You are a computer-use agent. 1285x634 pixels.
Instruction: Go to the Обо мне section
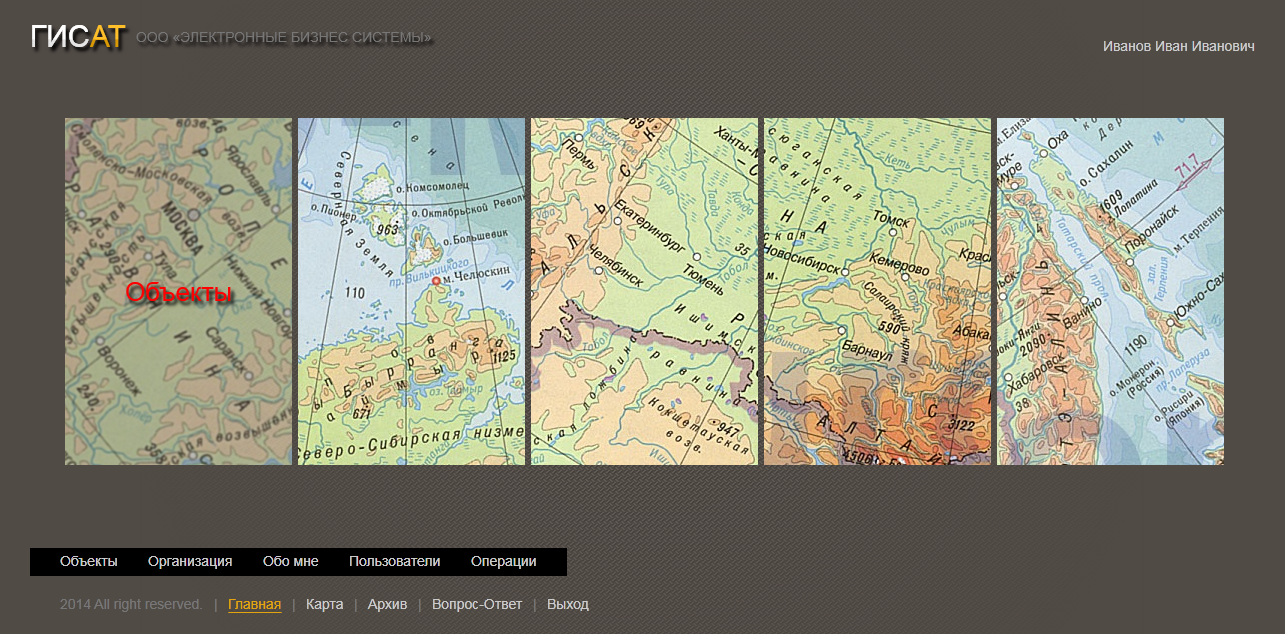290,562
